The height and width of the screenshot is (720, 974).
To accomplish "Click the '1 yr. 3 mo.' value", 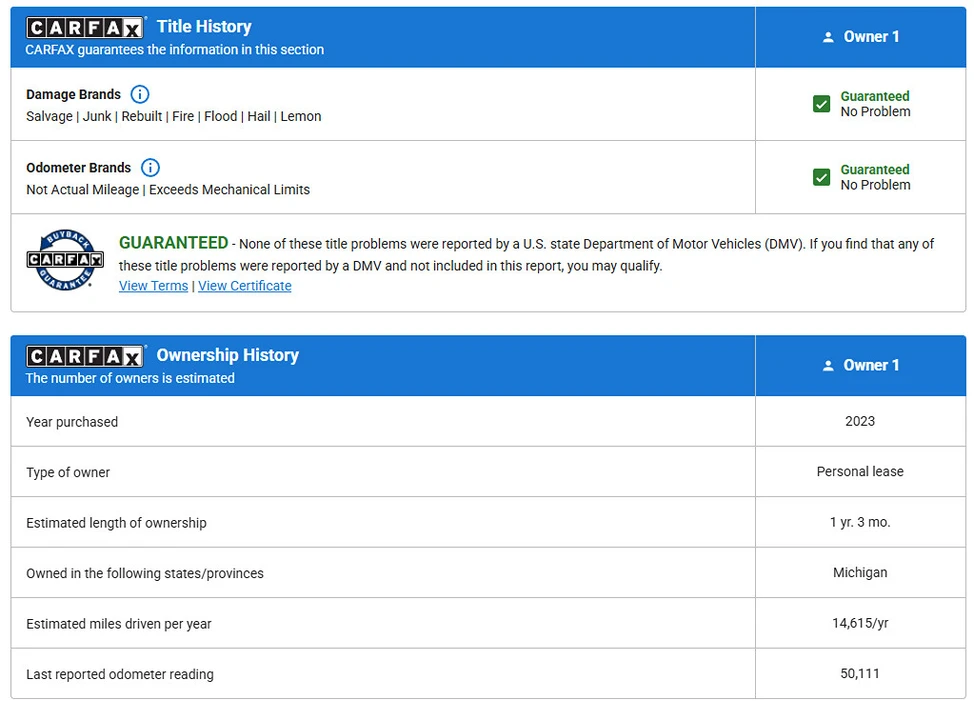I will (860, 522).
